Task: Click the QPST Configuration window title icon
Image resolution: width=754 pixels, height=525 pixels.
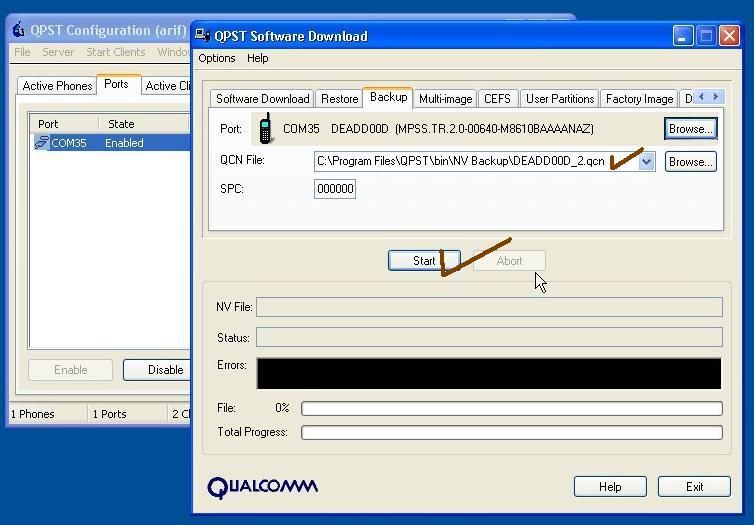Action: click(x=18, y=30)
